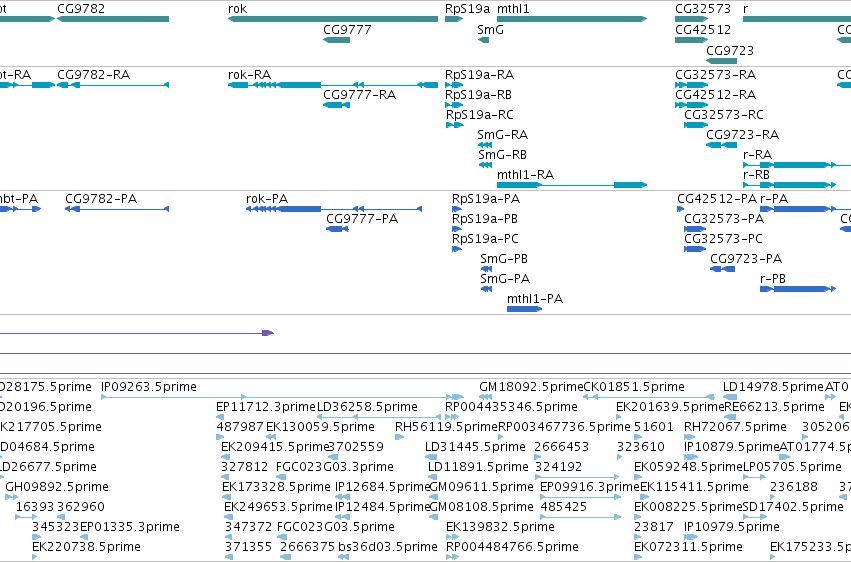The height and width of the screenshot is (562, 851).
Task: Click the EP11712.3prime EST label
Action: pos(266,407)
